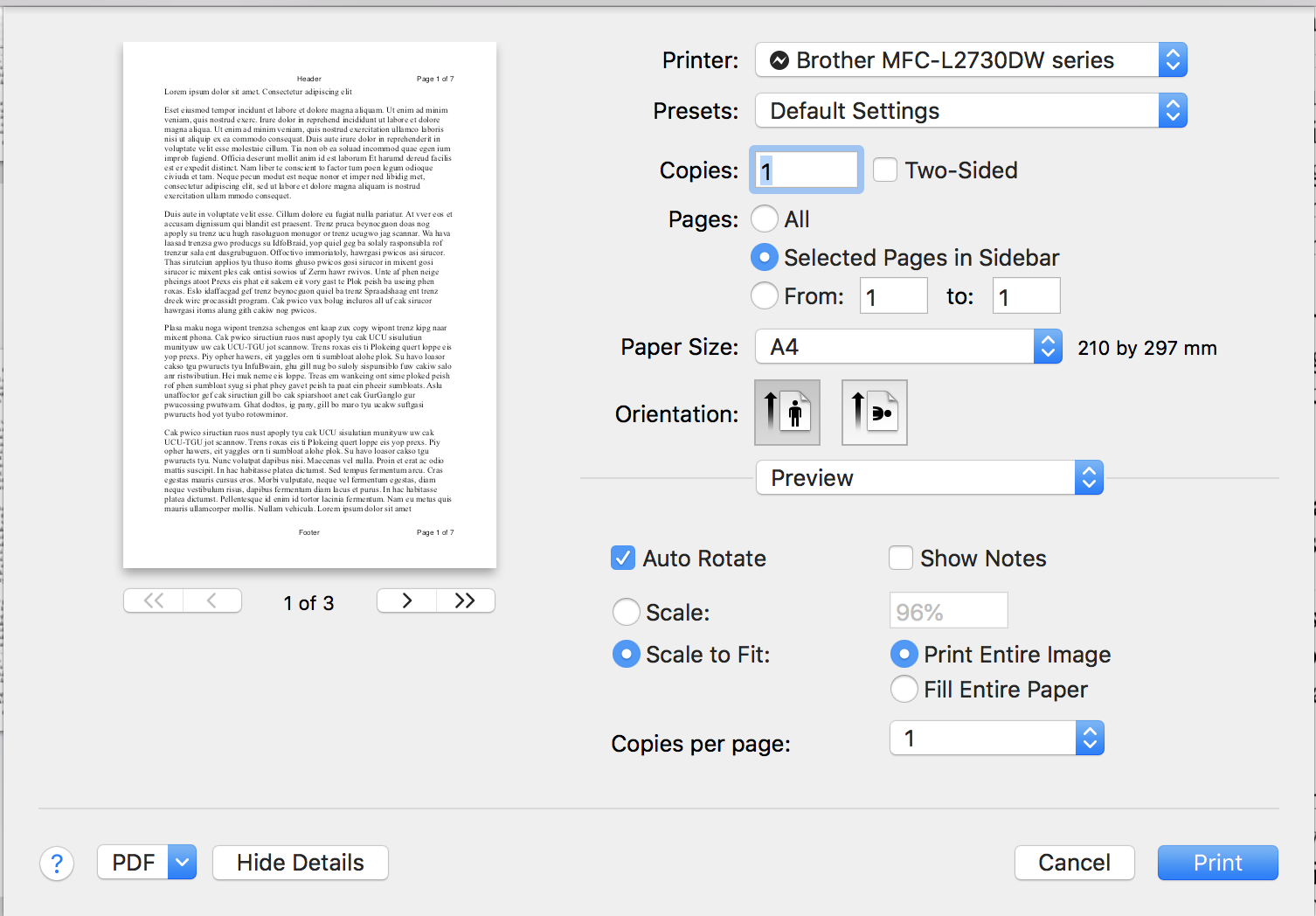
Task: Select portrait orientation icon
Action: tap(787, 413)
